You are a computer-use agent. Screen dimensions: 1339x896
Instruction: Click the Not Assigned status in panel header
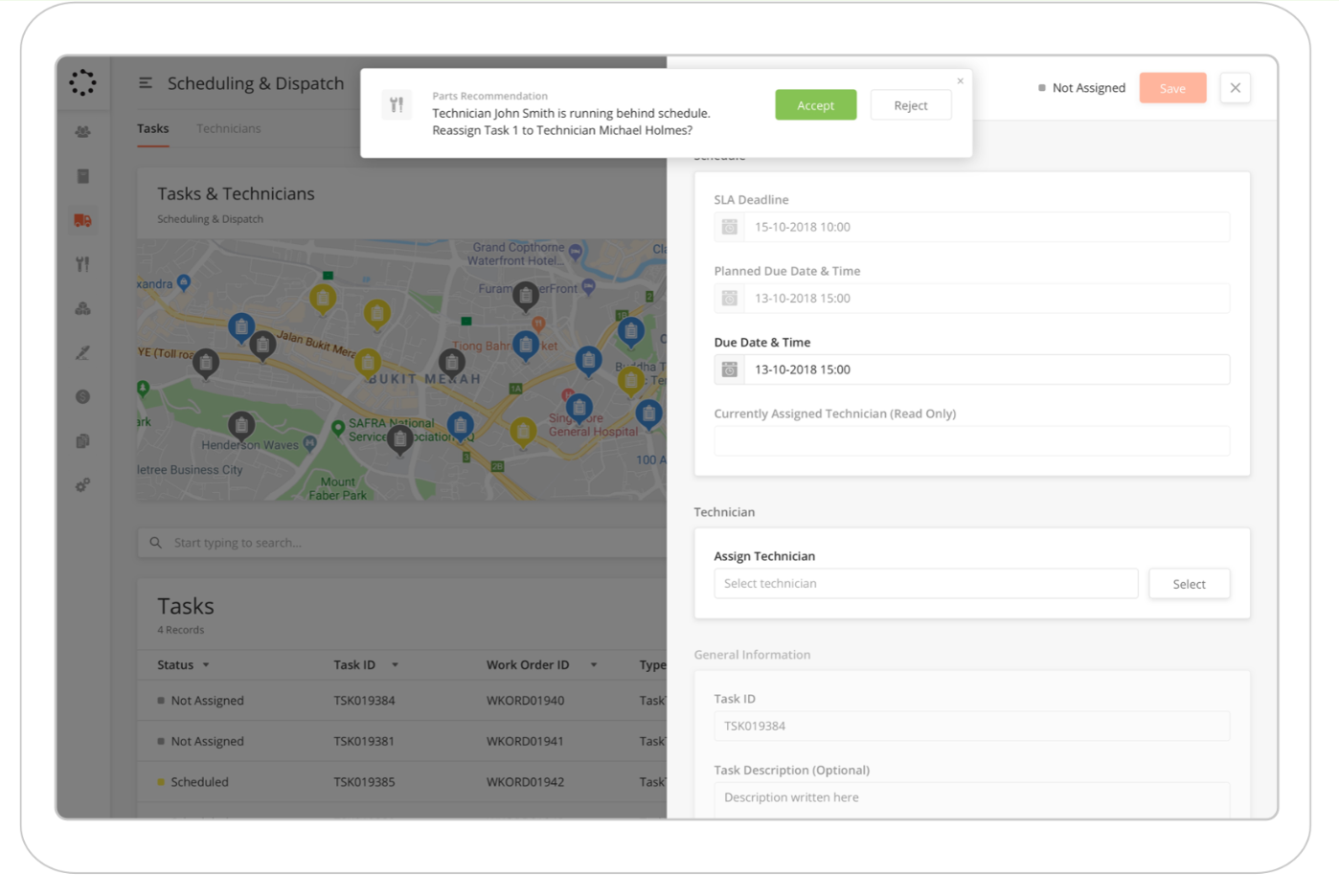(x=1082, y=88)
